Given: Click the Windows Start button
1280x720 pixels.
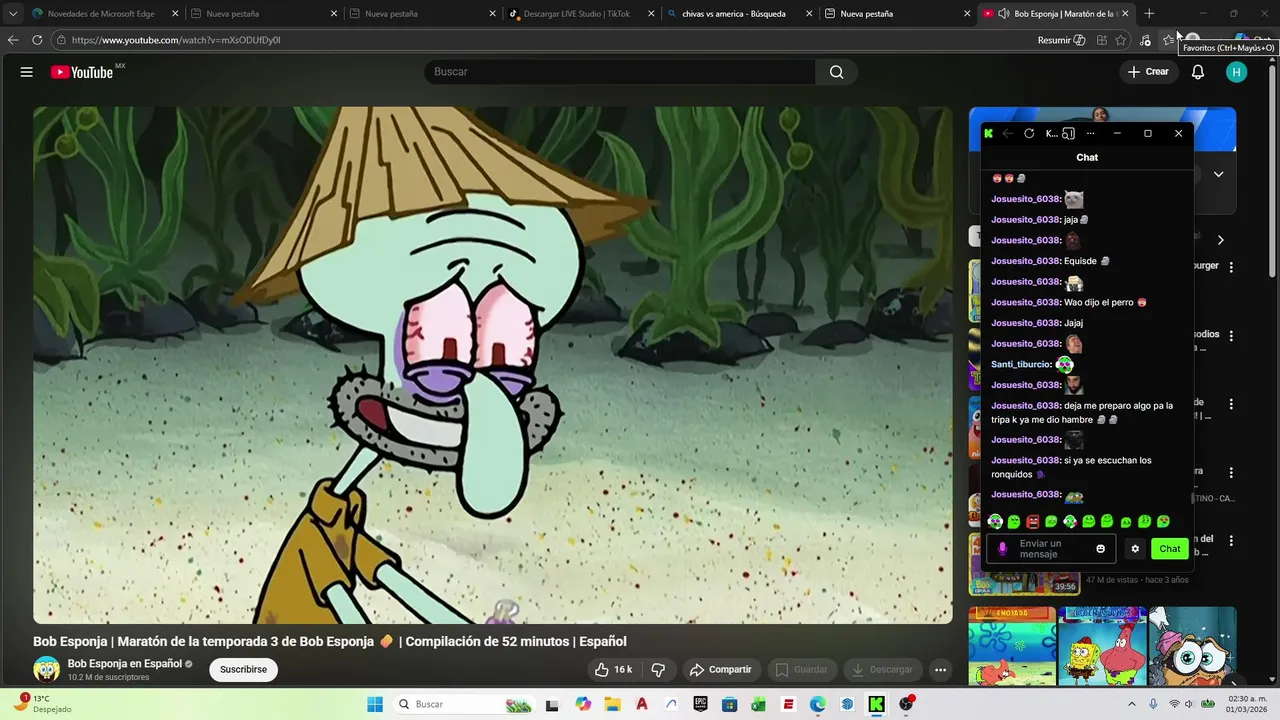Looking at the screenshot, I should (x=375, y=704).
